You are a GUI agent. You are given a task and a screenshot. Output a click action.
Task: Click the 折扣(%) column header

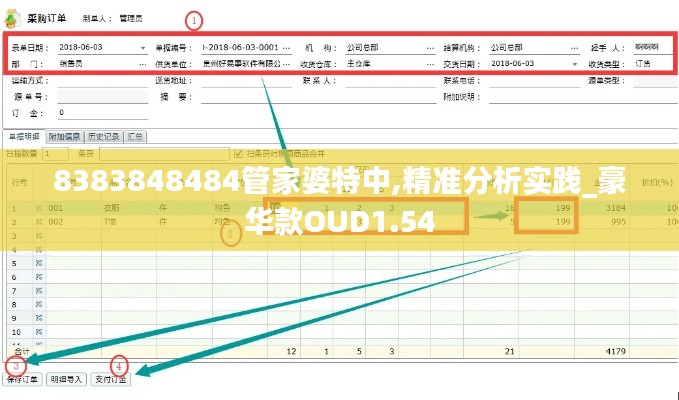pos(654,183)
